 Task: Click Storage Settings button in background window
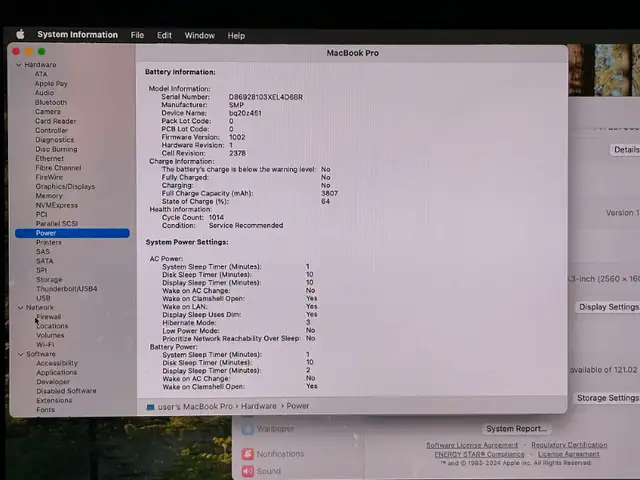pyautogui.click(x=607, y=398)
